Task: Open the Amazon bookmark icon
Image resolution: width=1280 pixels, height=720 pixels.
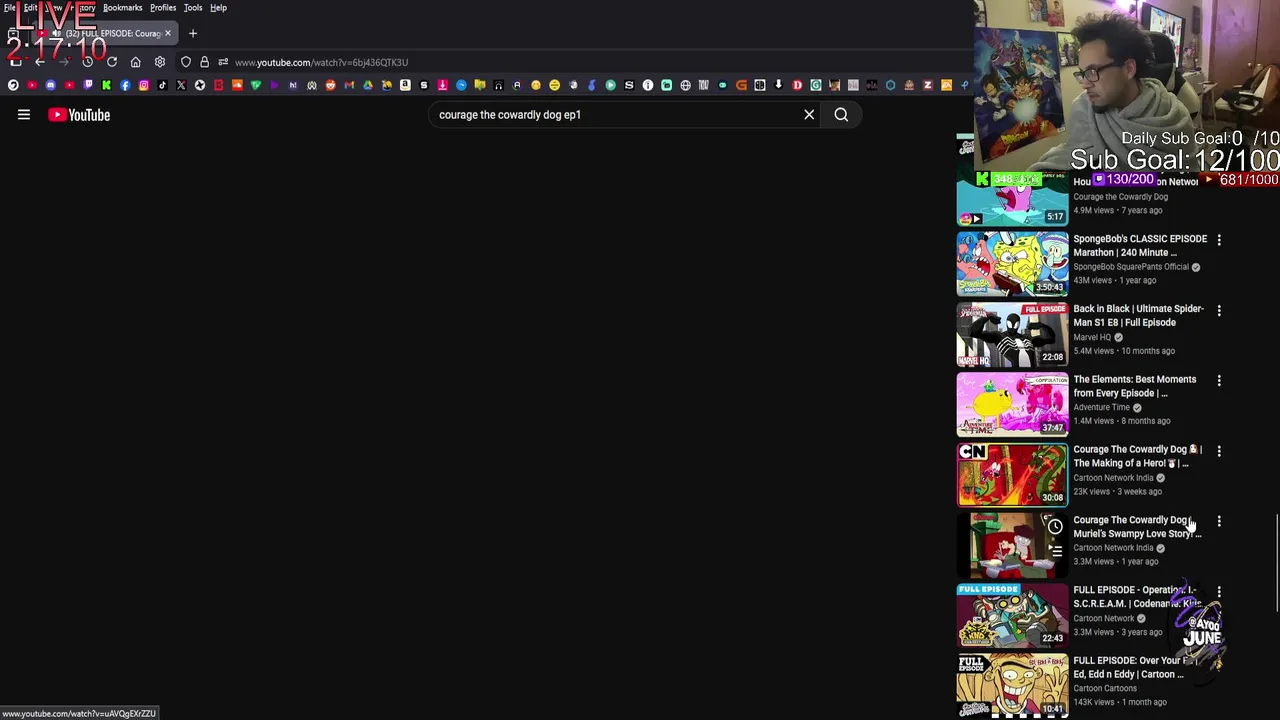Action: coord(405,85)
